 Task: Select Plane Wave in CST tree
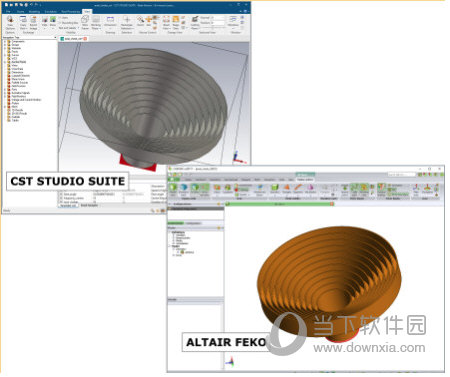pos(18,79)
